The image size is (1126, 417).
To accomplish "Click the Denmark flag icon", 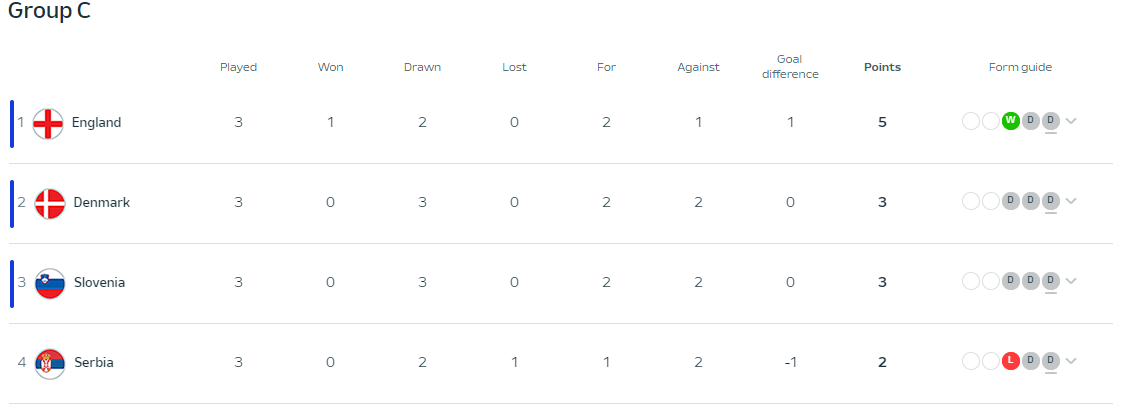I will click(x=50, y=204).
